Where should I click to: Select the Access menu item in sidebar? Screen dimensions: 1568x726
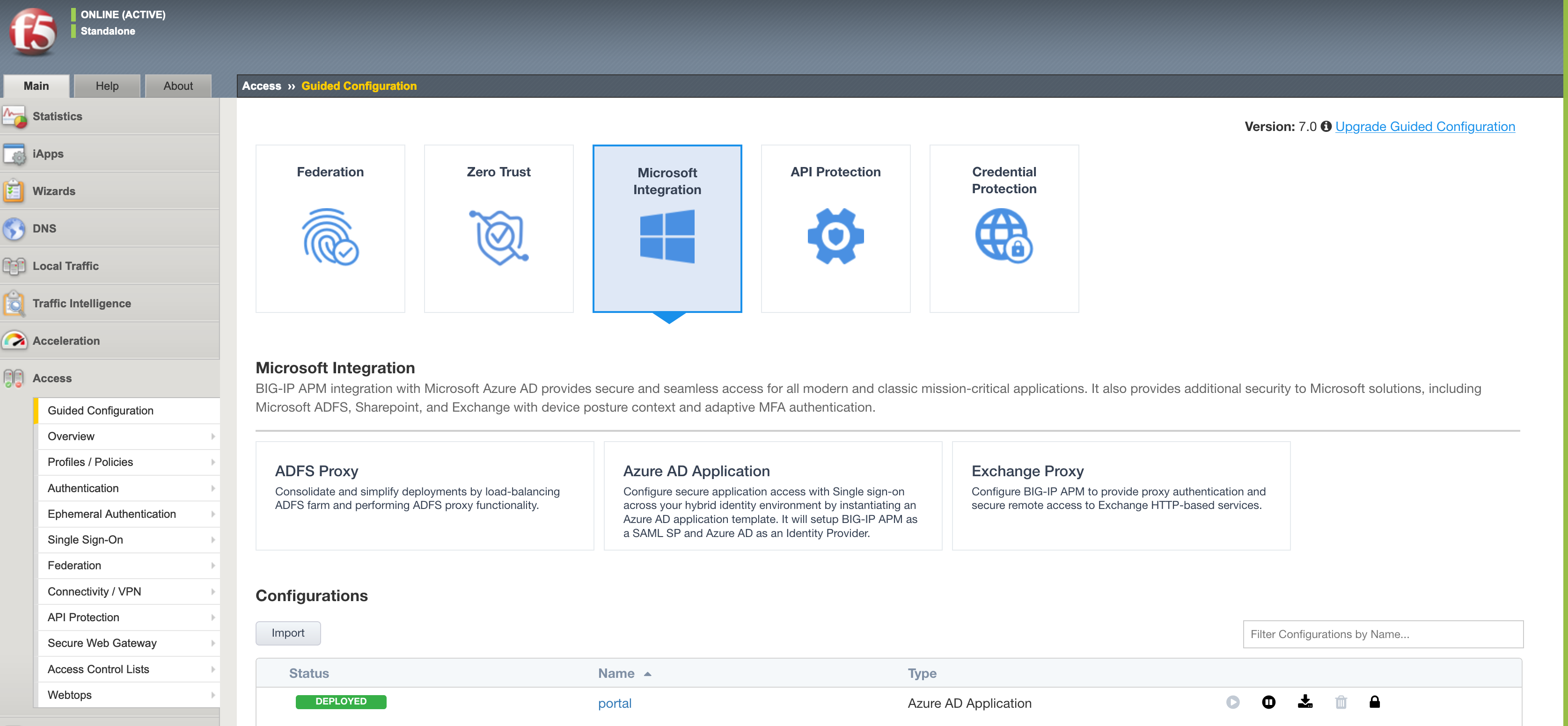click(x=52, y=377)
